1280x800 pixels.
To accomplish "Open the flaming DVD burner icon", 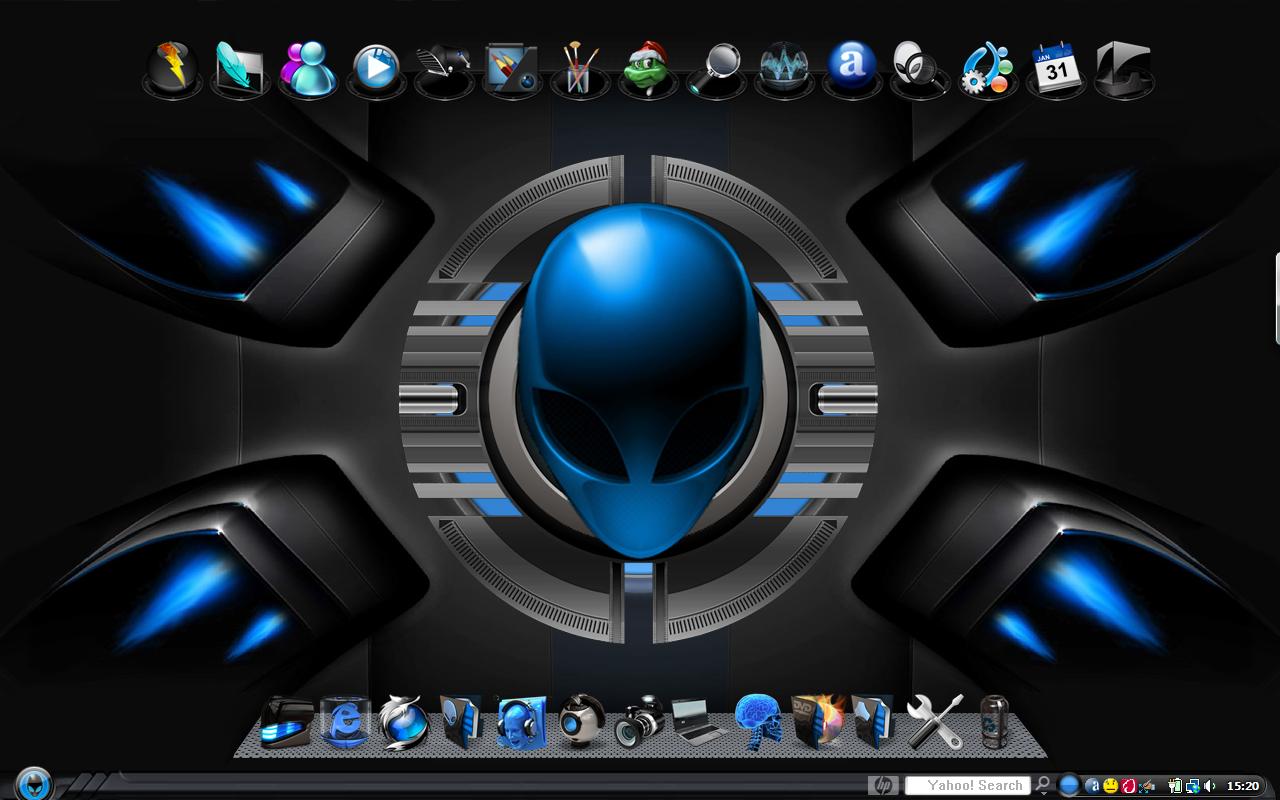I will [x=818, y=722].
